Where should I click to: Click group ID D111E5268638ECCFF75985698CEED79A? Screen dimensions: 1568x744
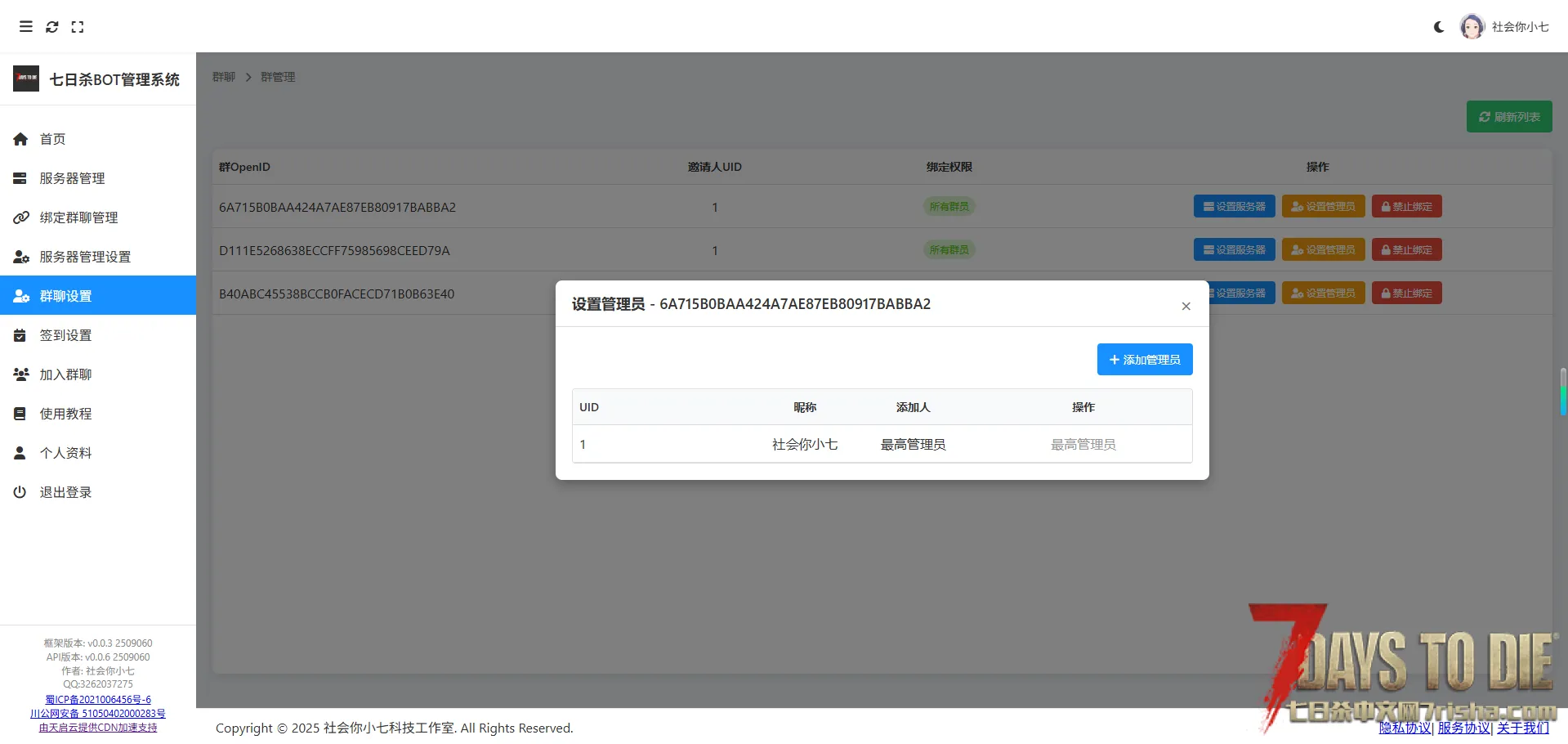point(334,251)
